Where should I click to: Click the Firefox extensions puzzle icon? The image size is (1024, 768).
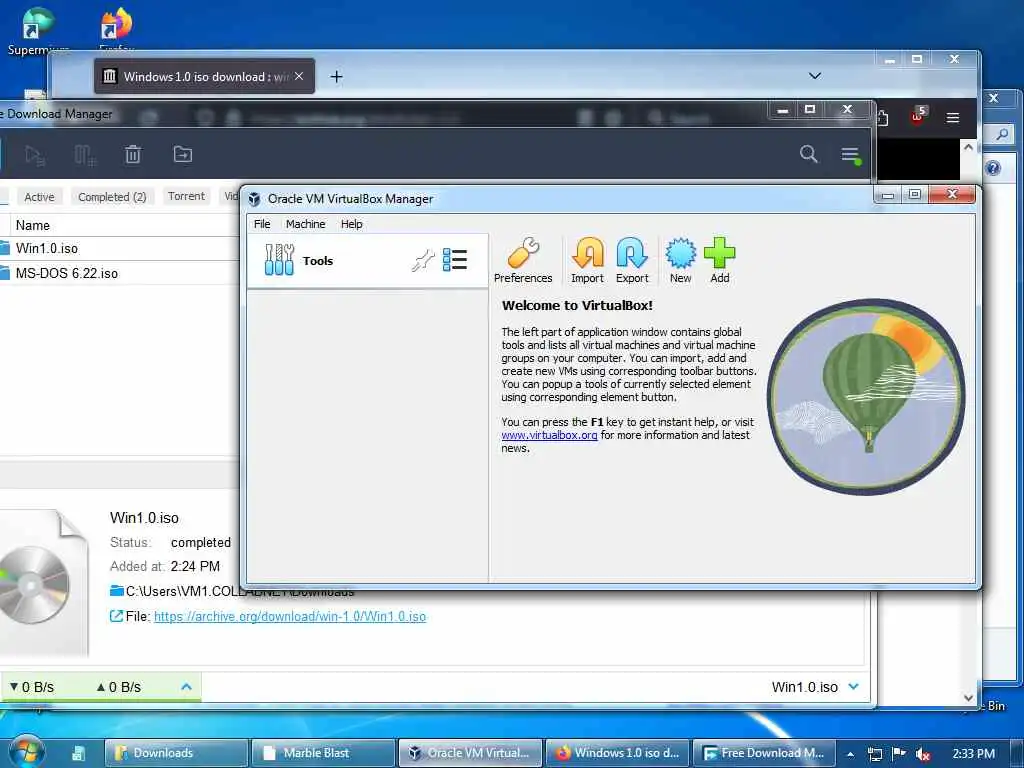point(882,118)
